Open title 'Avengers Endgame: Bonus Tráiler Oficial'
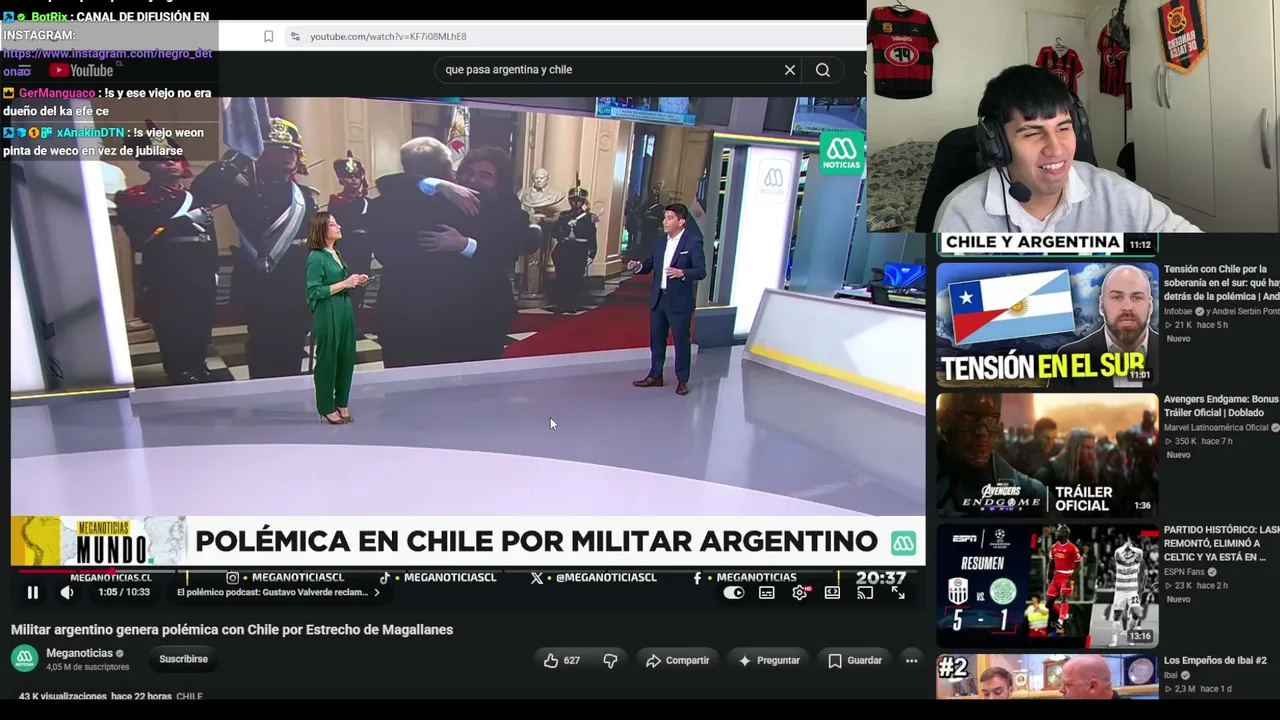 1221,406
